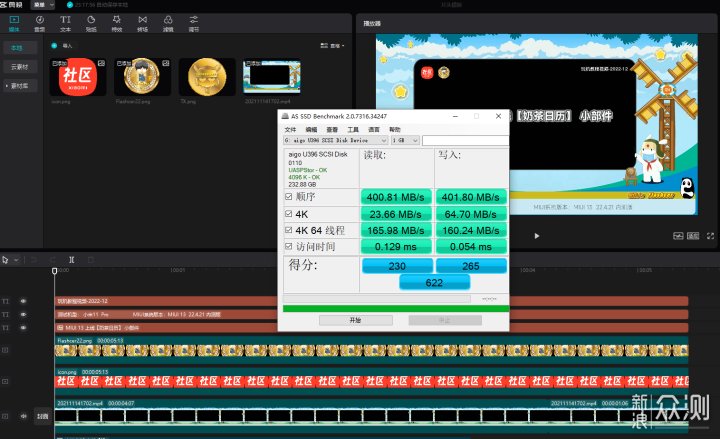Open the Text (文本) tab
720x439 pixels.
point(66,23)
